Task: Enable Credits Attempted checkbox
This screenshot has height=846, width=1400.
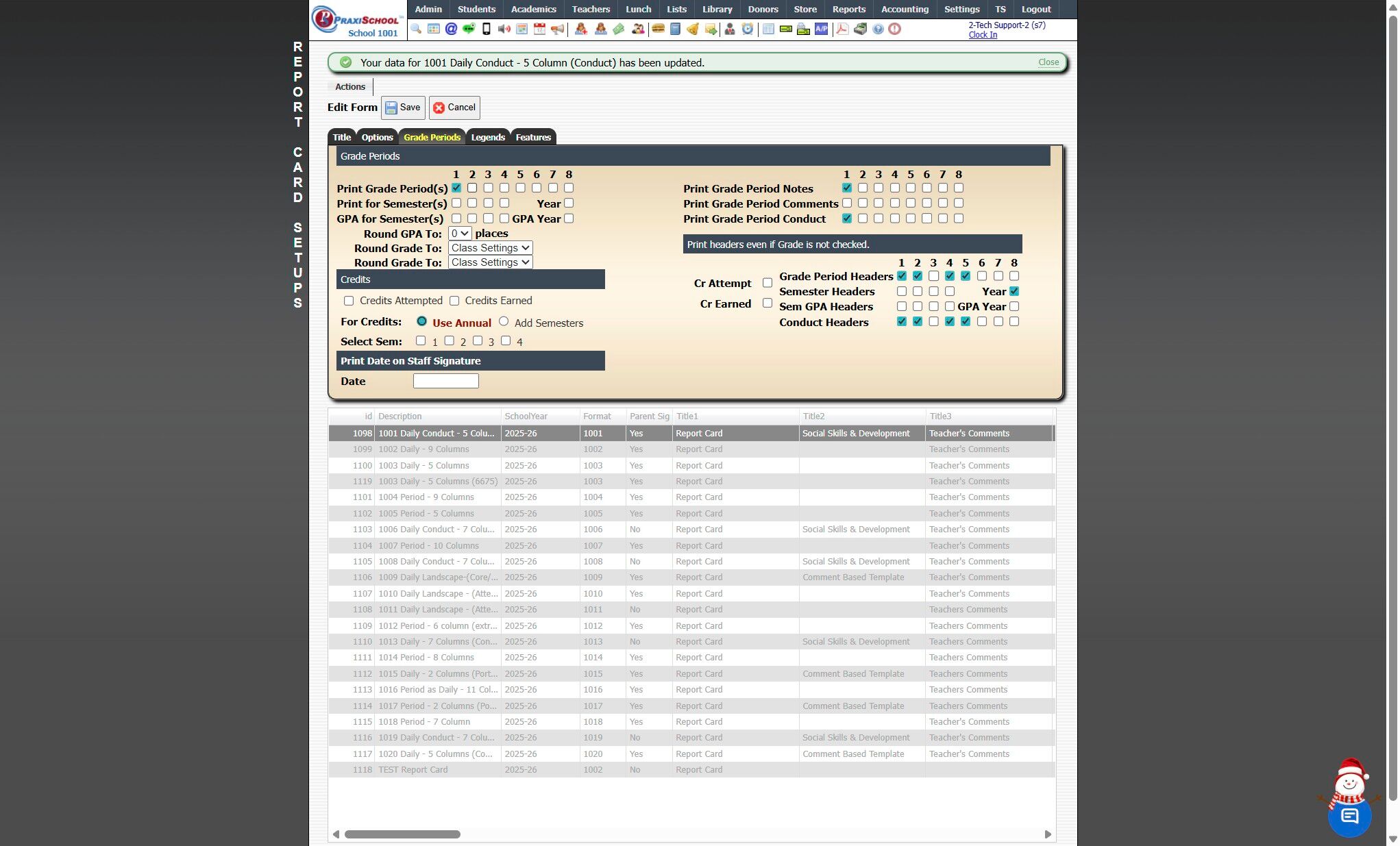Action: pos(349,301)
